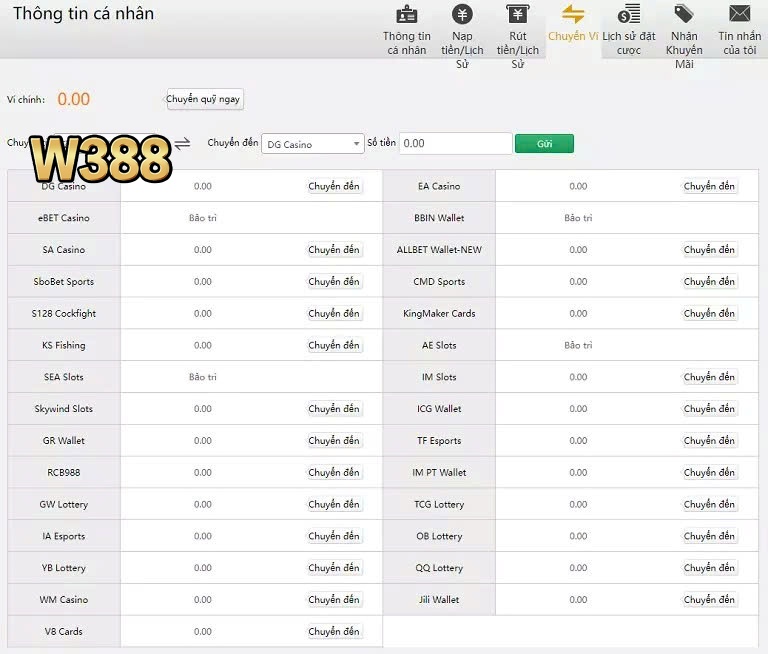768x654 pixels.
Task: Click Bảo trì status for eBET Casino
Action: click(203, 218)
